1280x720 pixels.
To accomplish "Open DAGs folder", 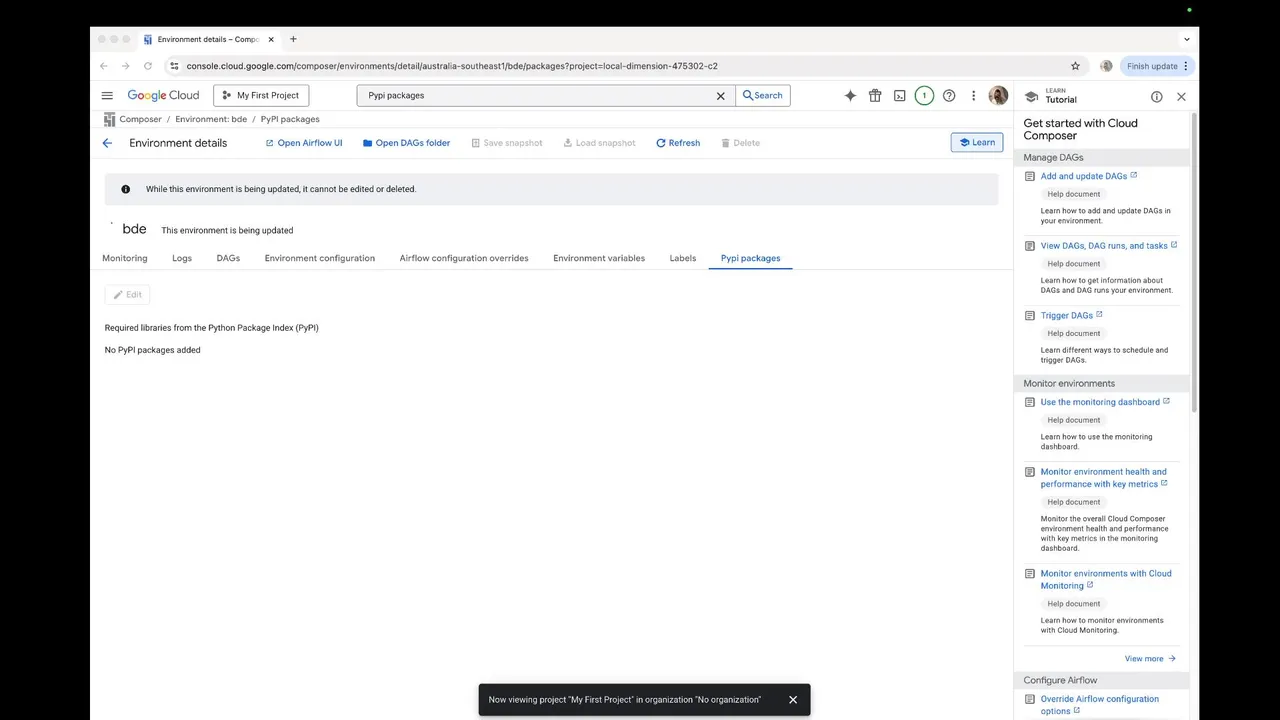I will [406, 143].
